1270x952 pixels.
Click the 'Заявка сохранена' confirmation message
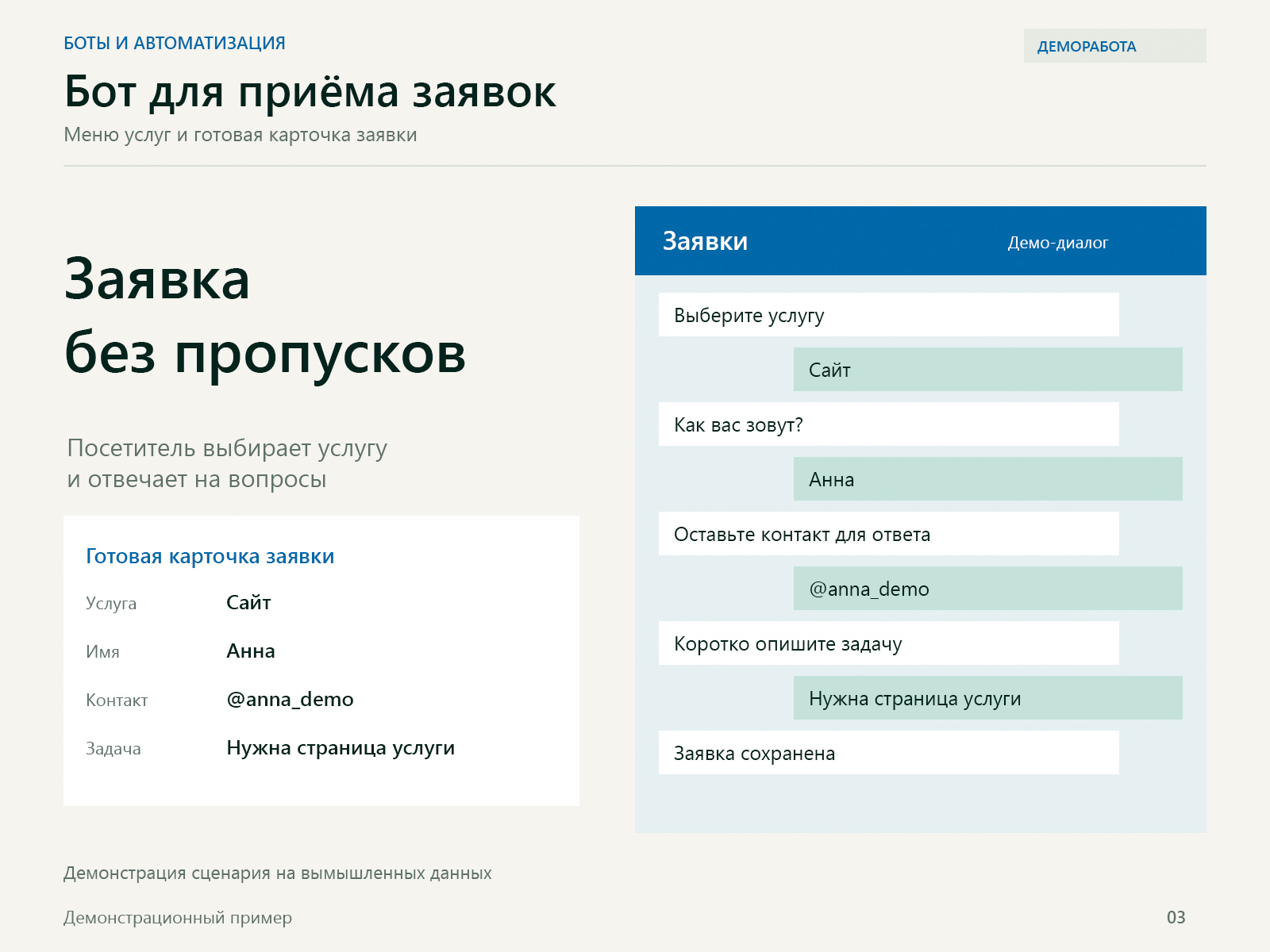pos(889,753)
